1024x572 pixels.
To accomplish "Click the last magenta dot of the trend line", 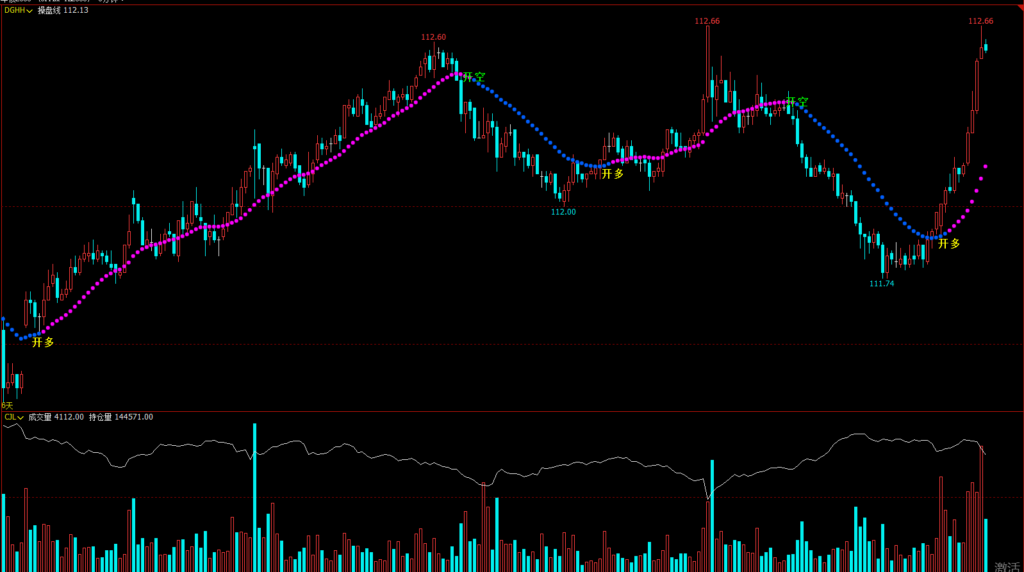I will [x=986, y=166].
